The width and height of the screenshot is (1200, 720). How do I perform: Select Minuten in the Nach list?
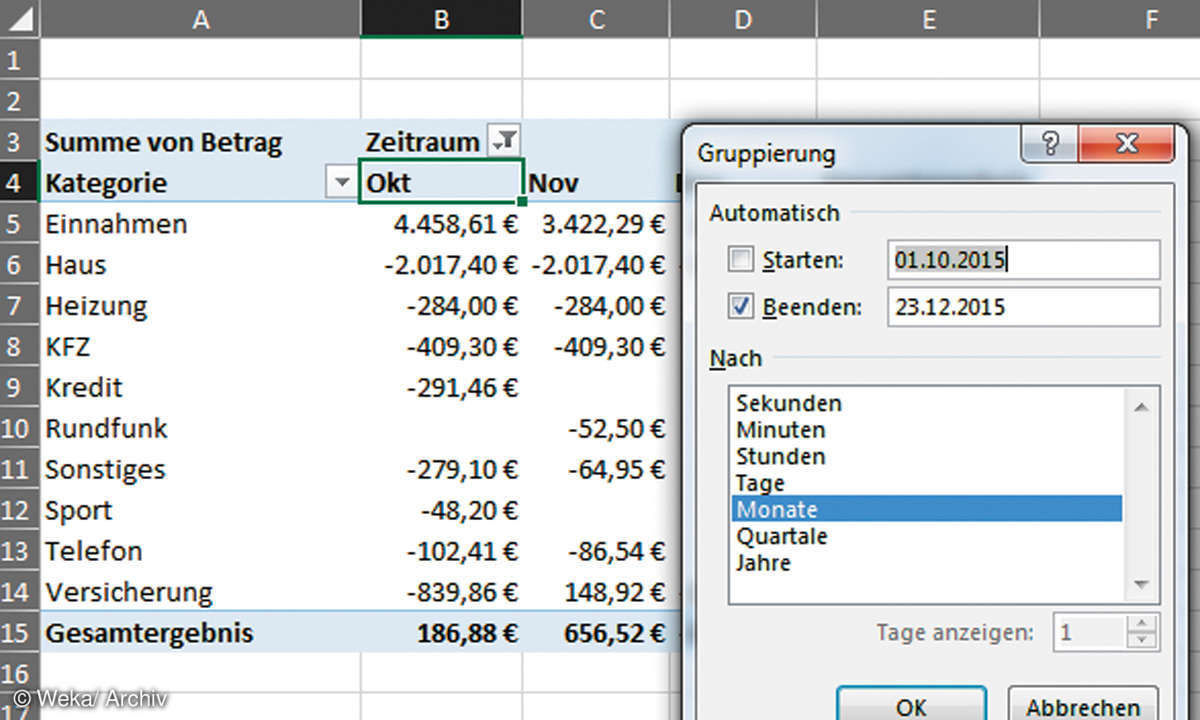click(x=927, y=430)
